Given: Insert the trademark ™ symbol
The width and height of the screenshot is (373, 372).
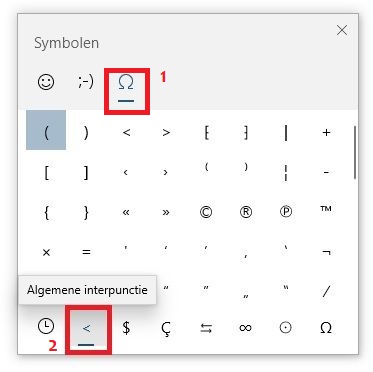Looking at the screenshot, I should pyautogui.click(x=326, y=209).
